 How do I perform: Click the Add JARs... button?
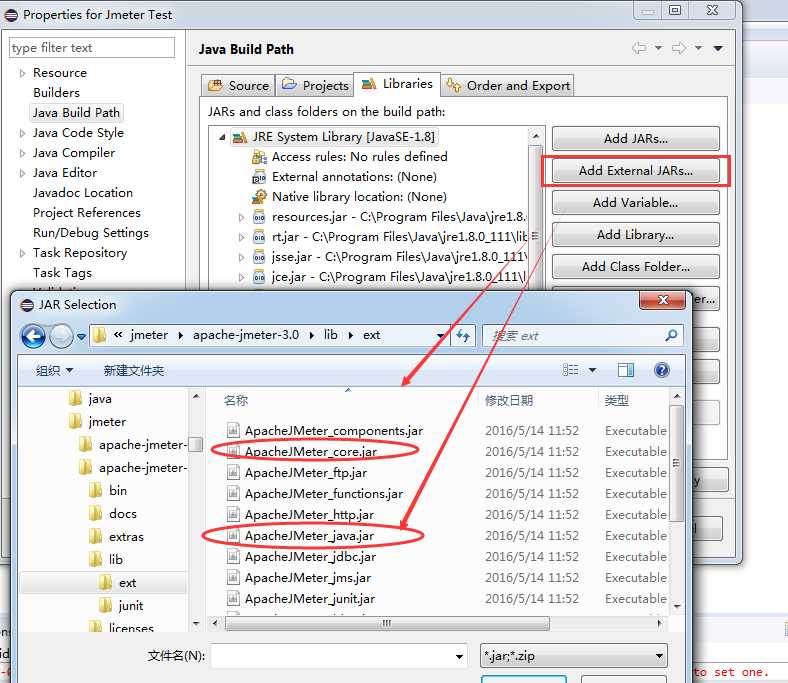click(636, 139)
